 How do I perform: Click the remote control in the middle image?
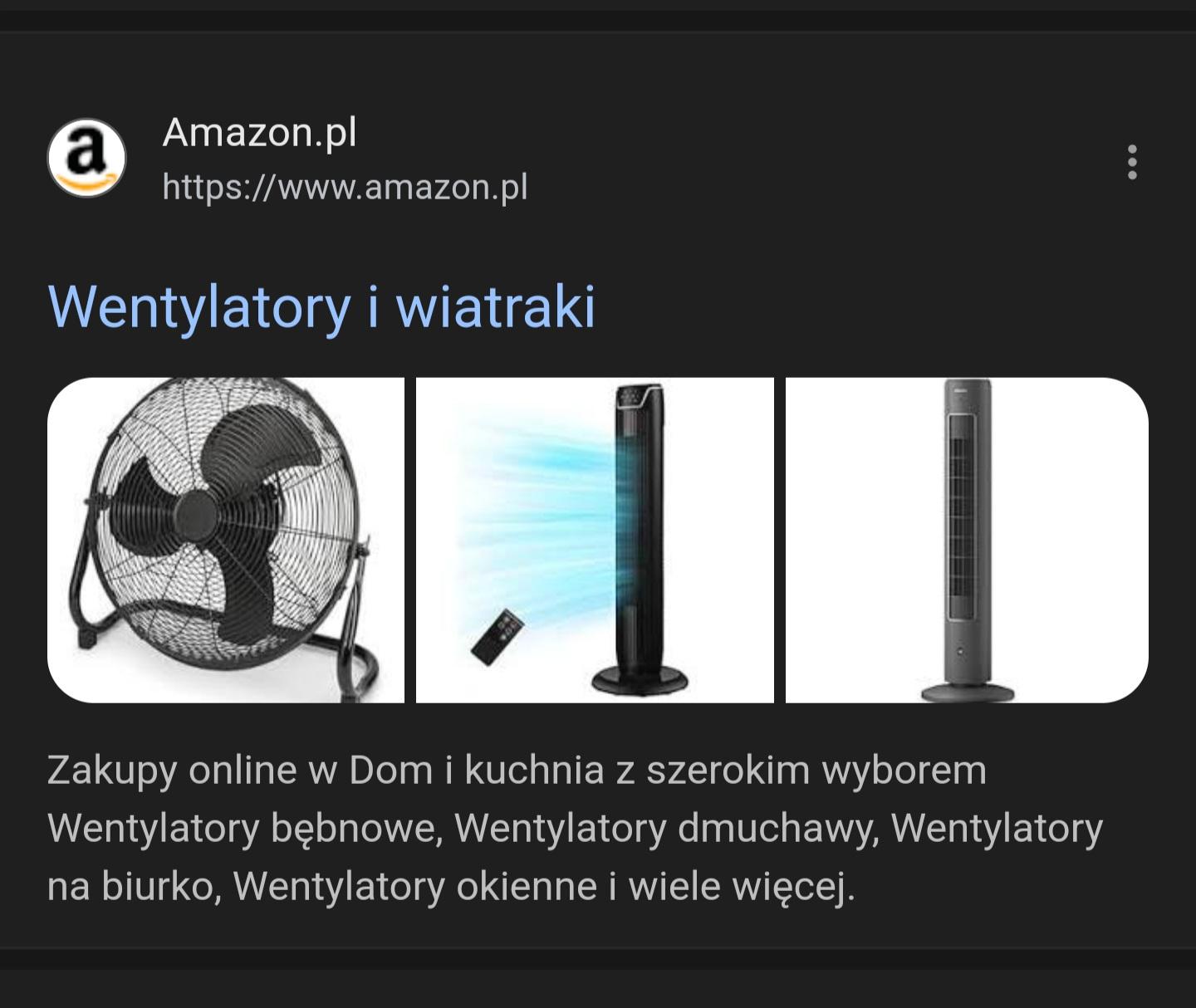[x=498, y=637]
